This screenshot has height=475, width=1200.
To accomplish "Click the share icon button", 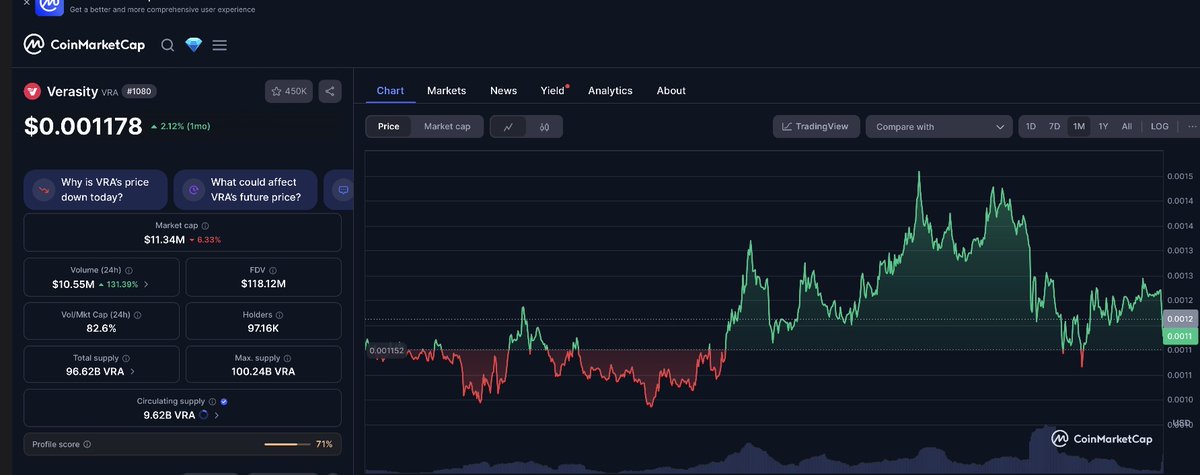I will [x=331, y=92].
